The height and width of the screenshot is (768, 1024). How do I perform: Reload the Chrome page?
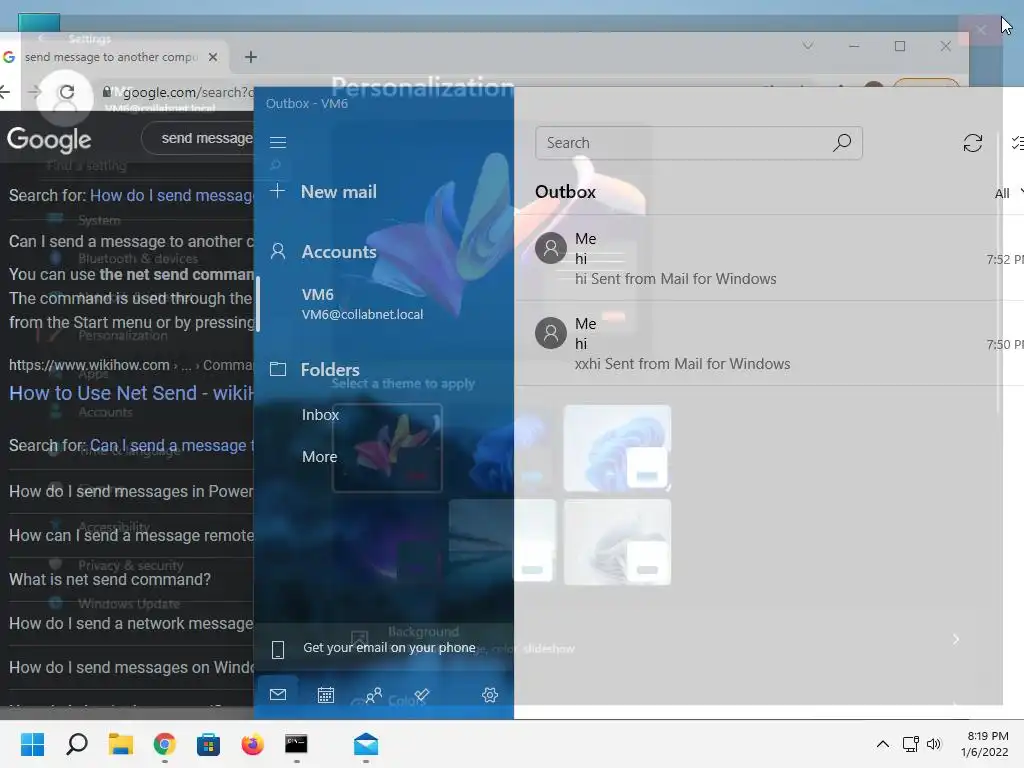coord(67,92)
